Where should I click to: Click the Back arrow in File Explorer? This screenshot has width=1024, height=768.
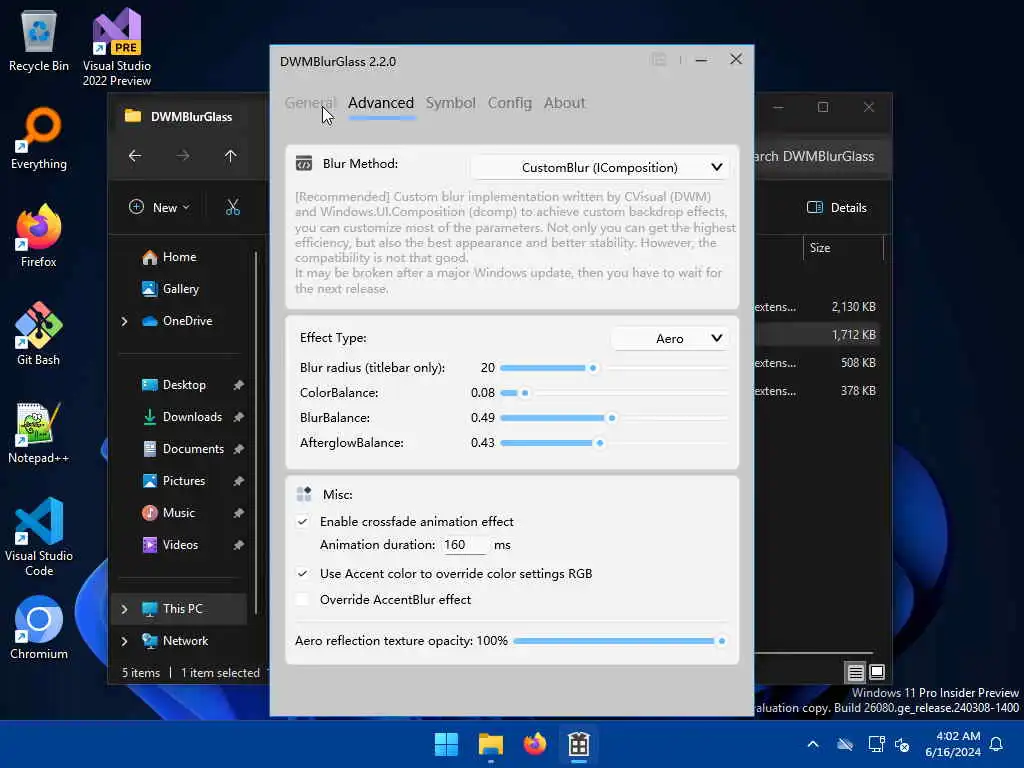click(135, 156)
